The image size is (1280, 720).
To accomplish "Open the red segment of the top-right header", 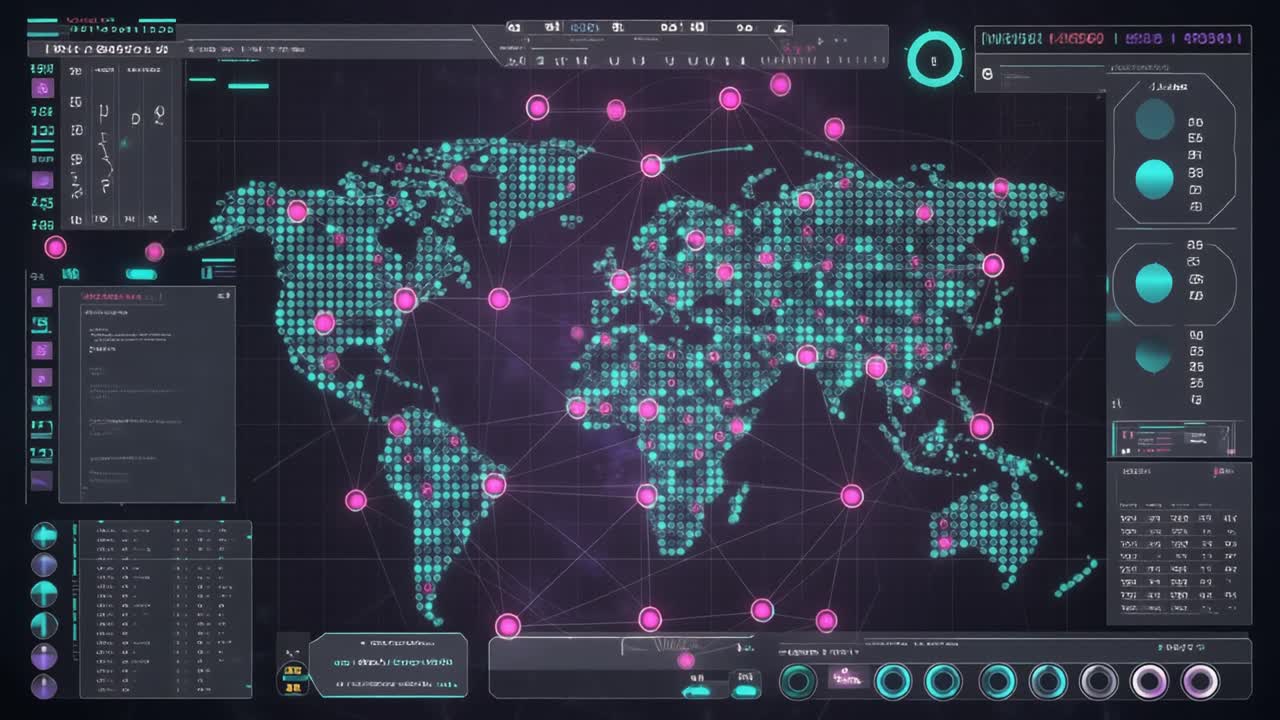I will click(1076, 39).
